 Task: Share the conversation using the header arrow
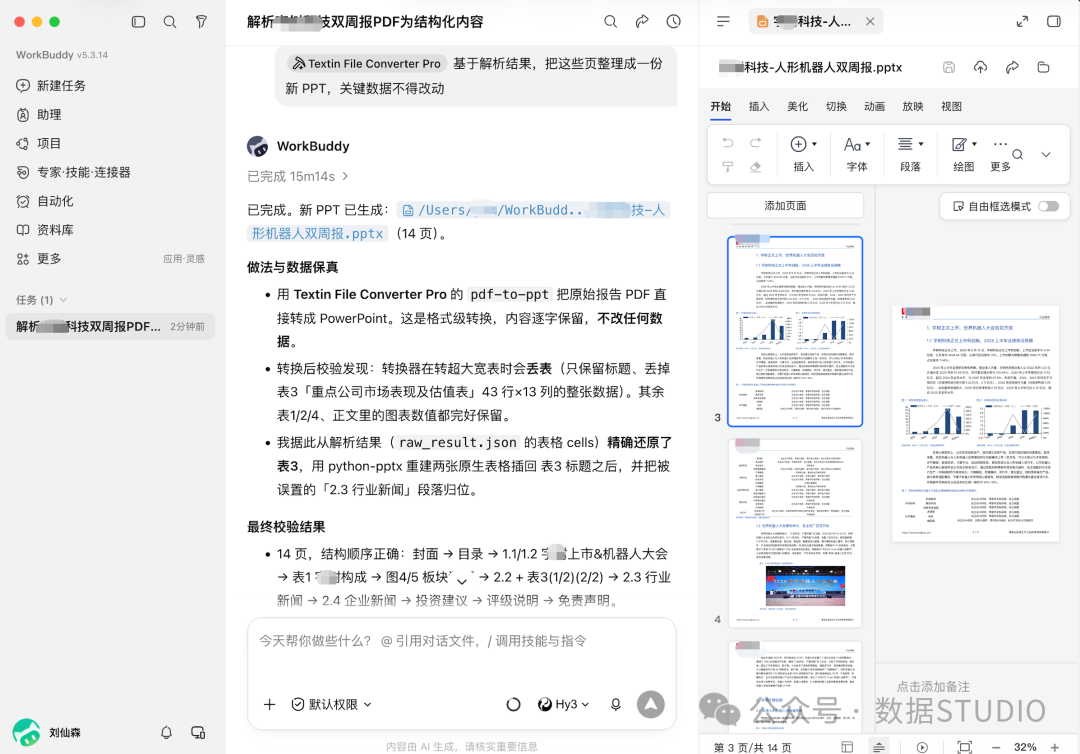point(642,21)
